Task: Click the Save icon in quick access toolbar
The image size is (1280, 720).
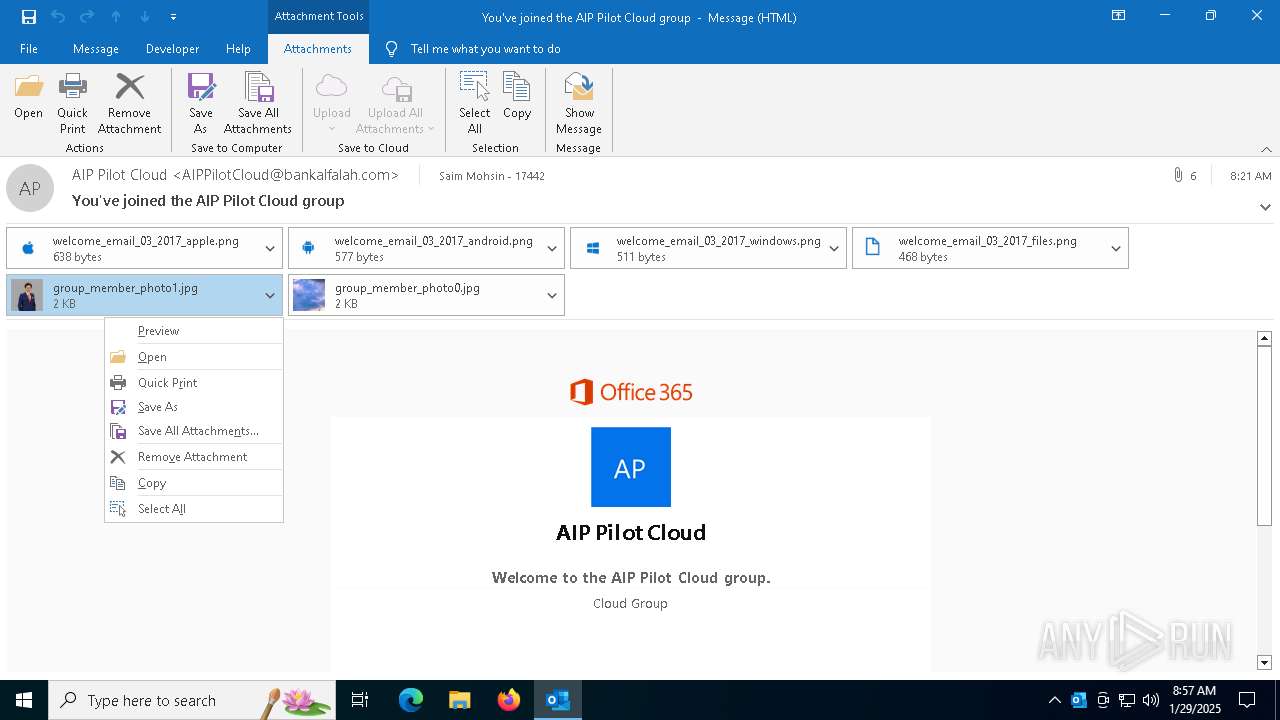Action: [x=29, y=16]
